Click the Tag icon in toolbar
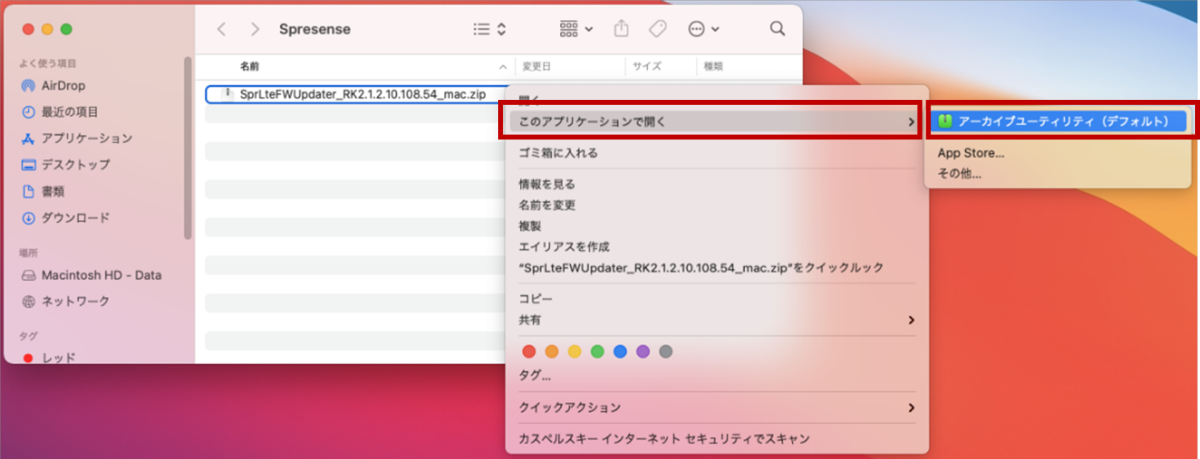 [x=657, y=29]
